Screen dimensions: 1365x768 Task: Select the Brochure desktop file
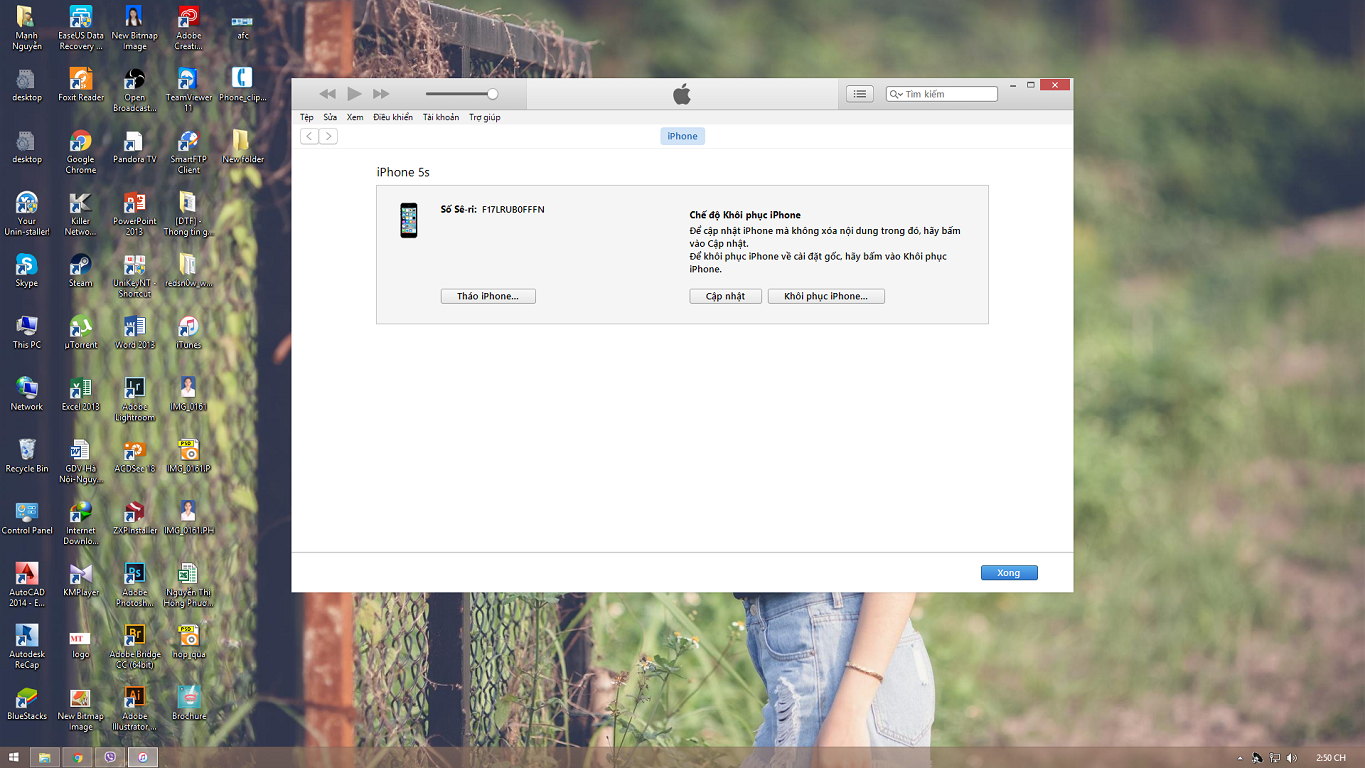(x=189, y=704)
